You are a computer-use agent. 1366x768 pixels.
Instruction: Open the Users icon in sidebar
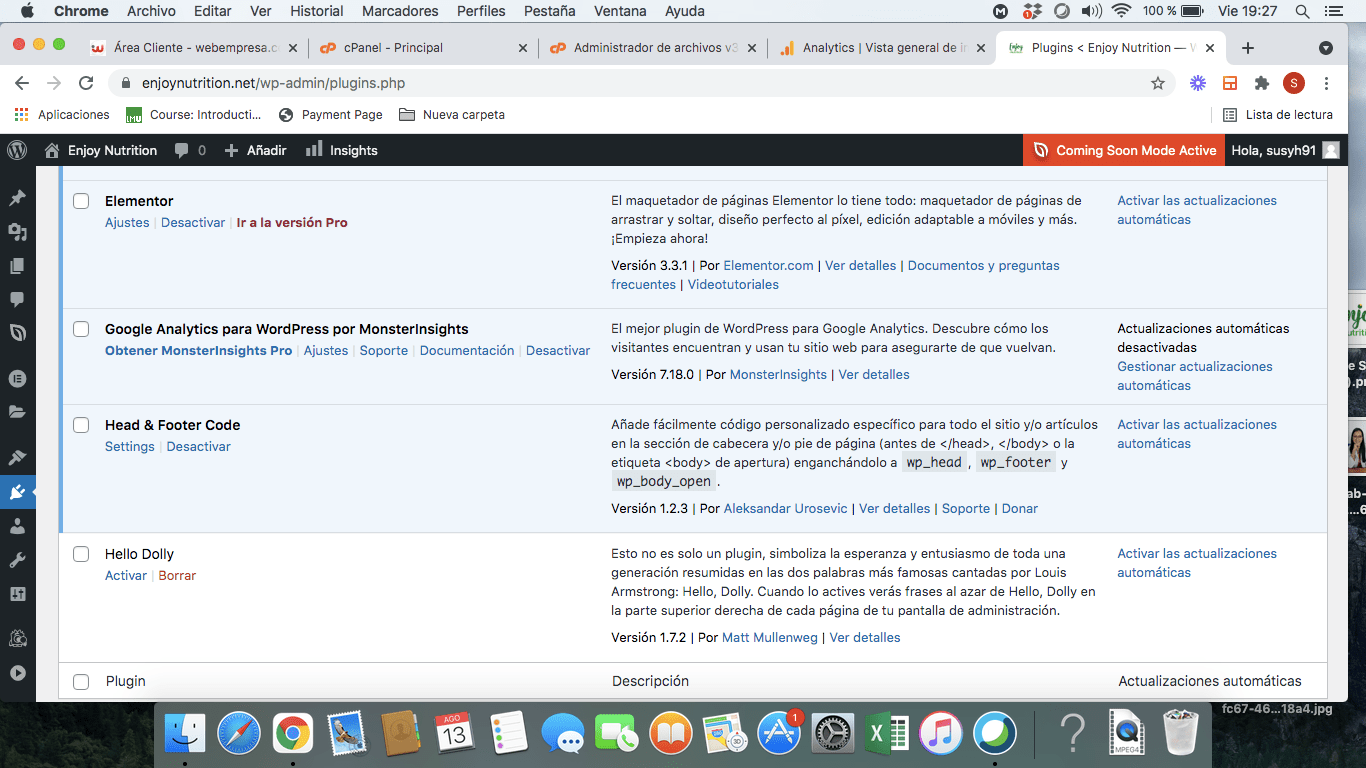pyautogui.click(x=17, y=526)
